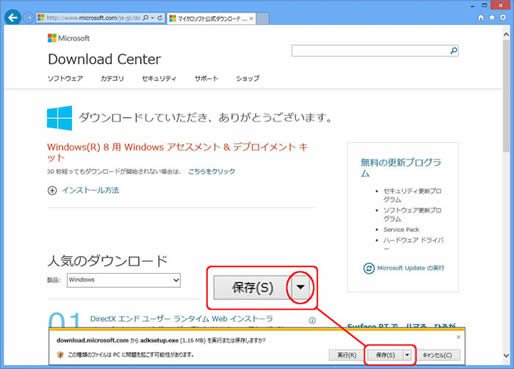
Task: Click the セキュリティ更新プログラム link
Action: coord(412,195)
